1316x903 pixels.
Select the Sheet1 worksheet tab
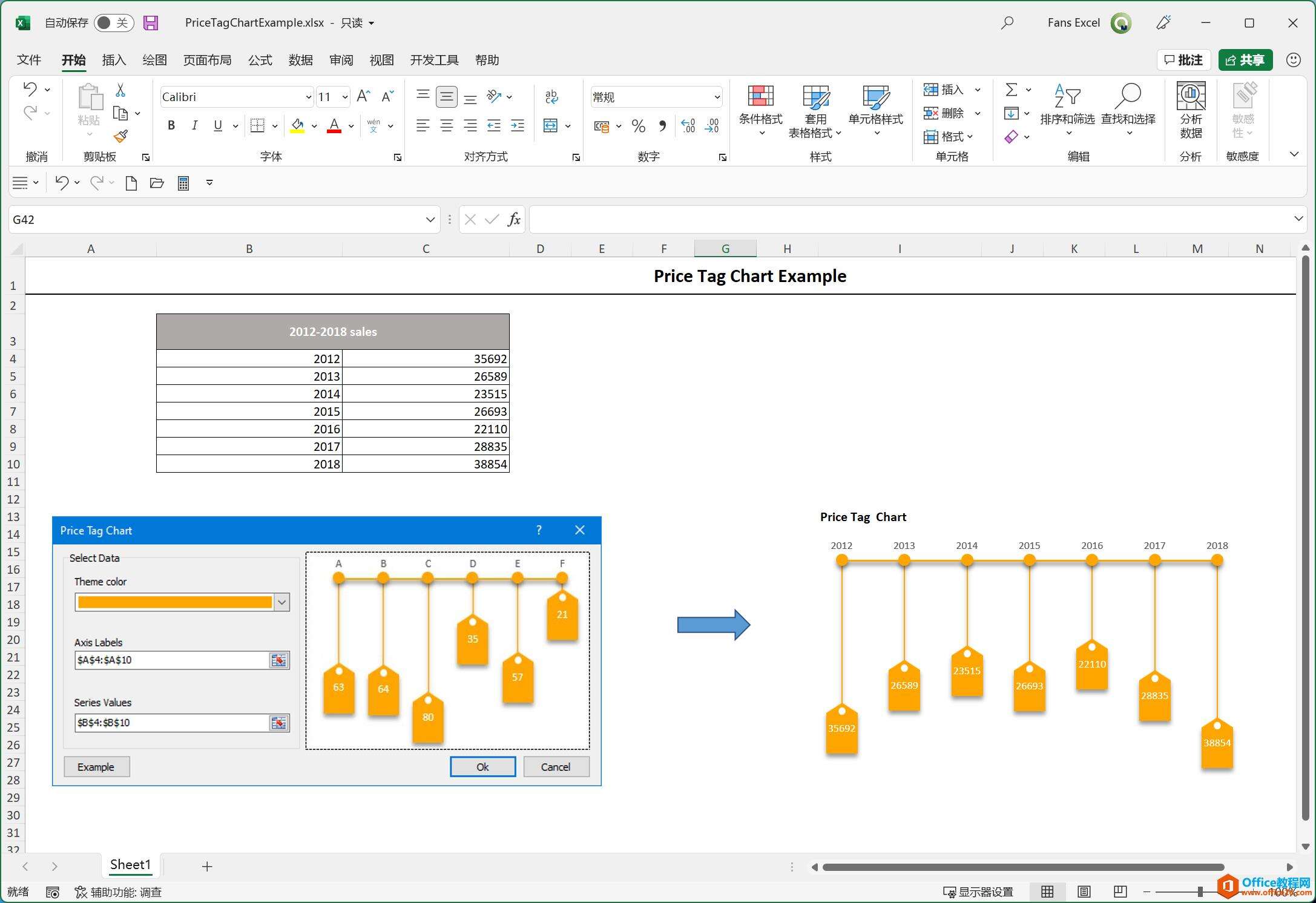click(130, 865)
